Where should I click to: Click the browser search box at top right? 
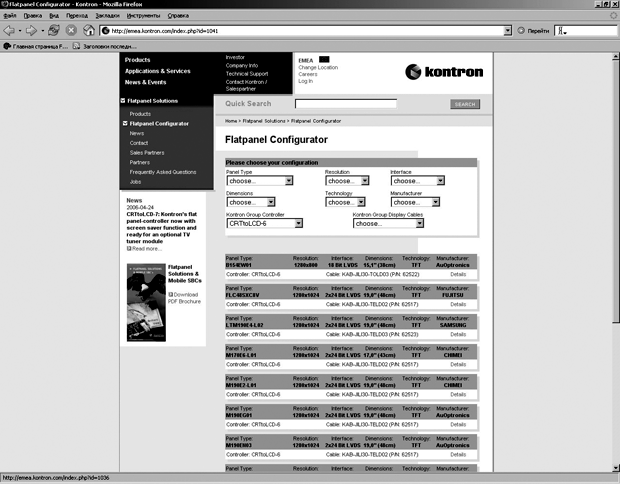[587, 31]
